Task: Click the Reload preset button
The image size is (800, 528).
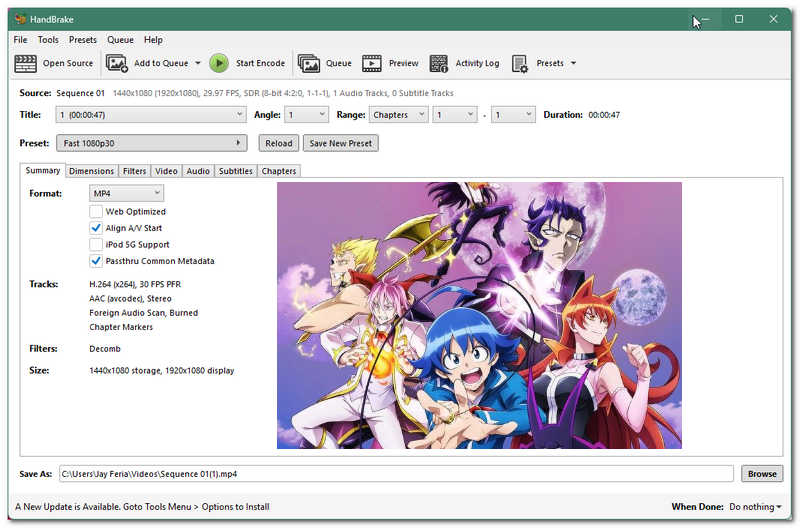Action: 279,143
